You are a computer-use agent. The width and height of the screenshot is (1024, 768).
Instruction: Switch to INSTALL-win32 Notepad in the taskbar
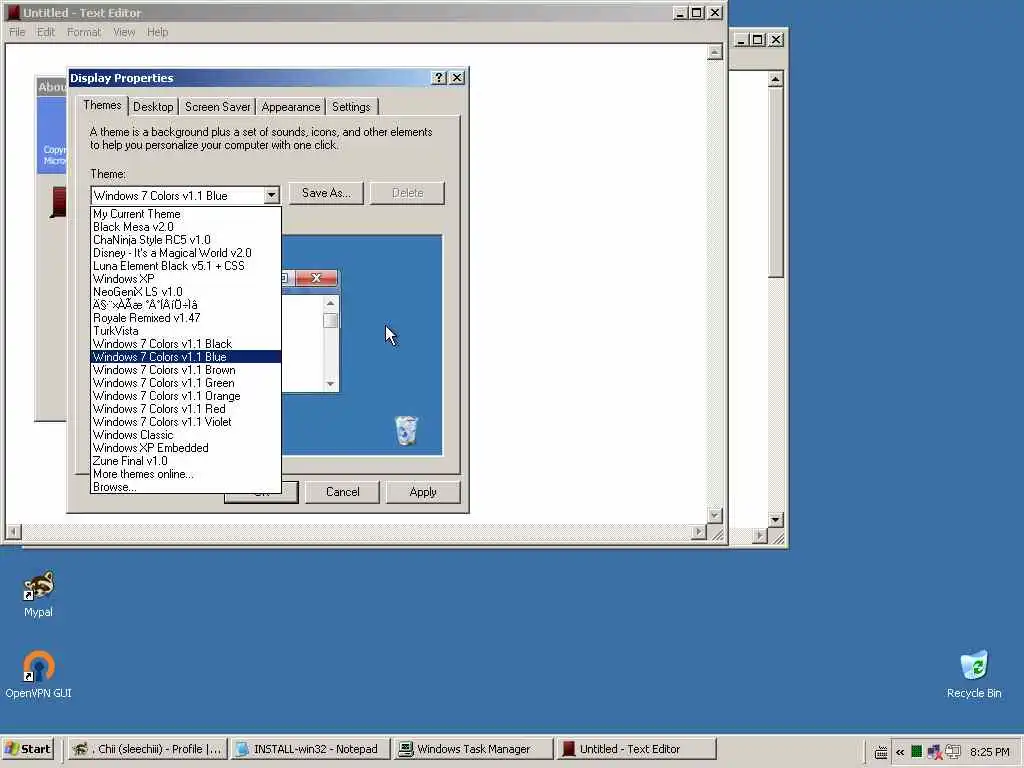310,749
